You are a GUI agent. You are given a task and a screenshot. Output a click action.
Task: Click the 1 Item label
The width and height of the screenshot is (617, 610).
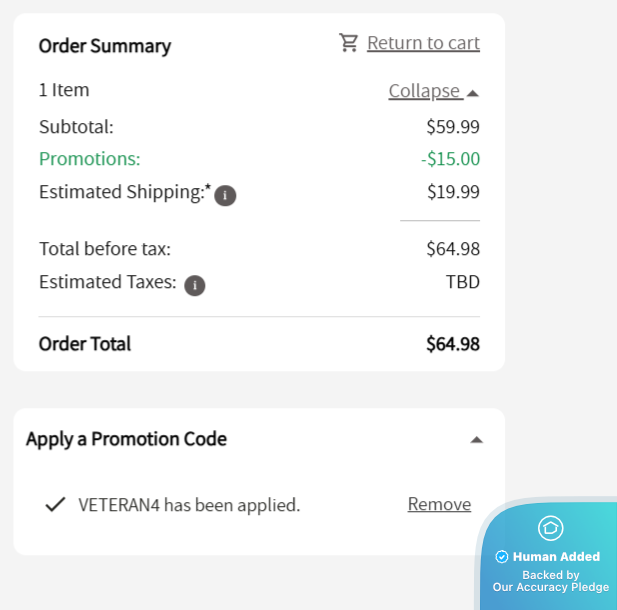coord(64,90)
